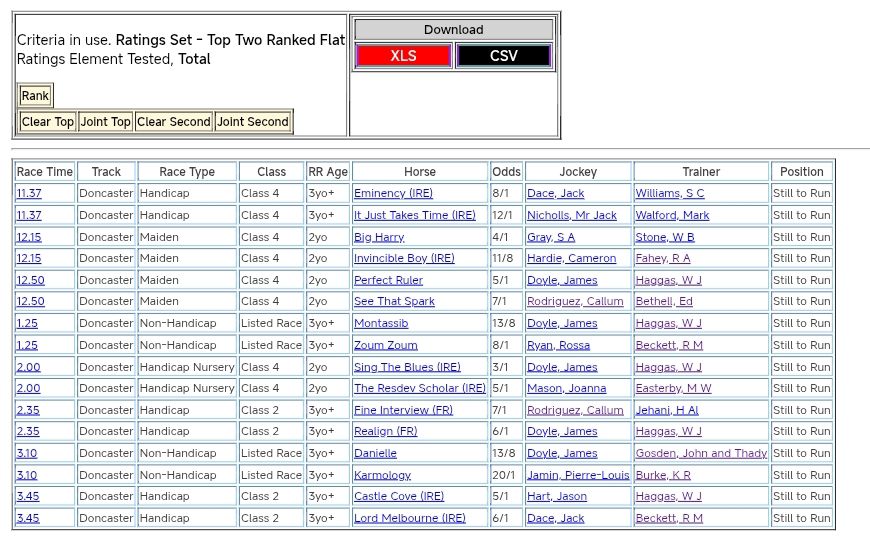Open trainer Williams, S C link
The width and height of the screenshot is (870, 553).
[669, 194]
